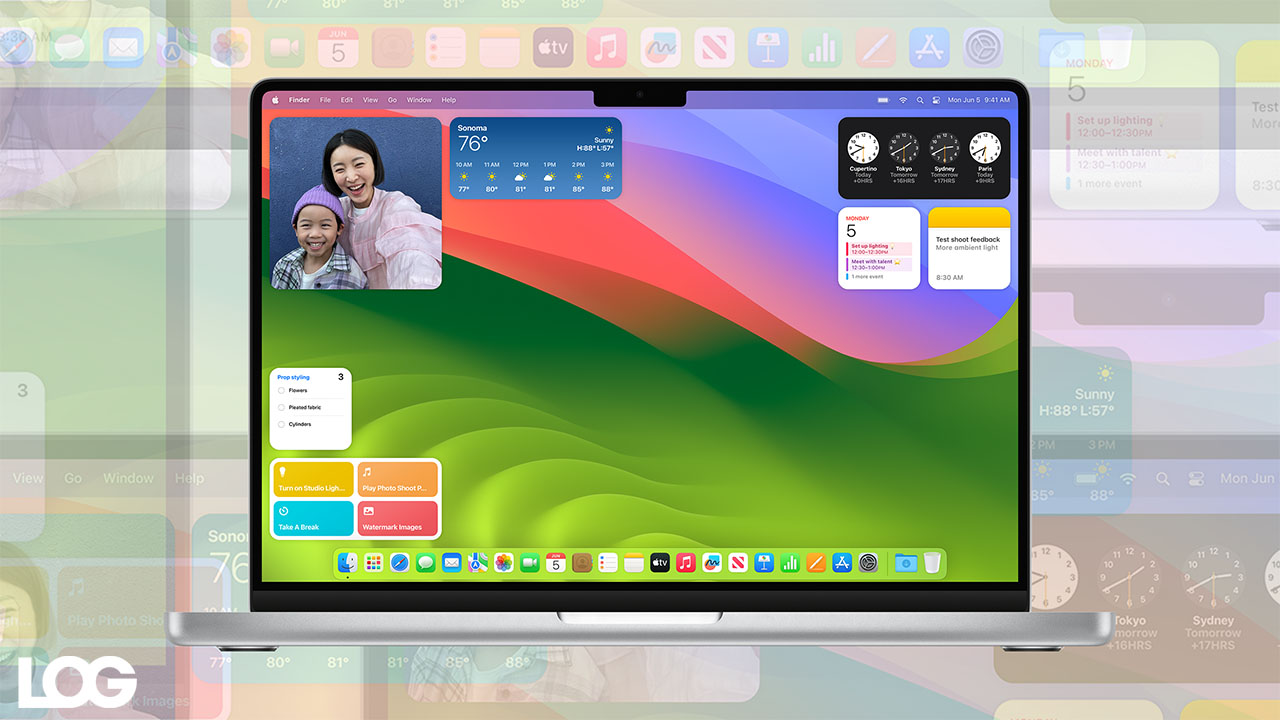Open the Help menu
This screenshot has height=720, width=1280.
(448, 100)
